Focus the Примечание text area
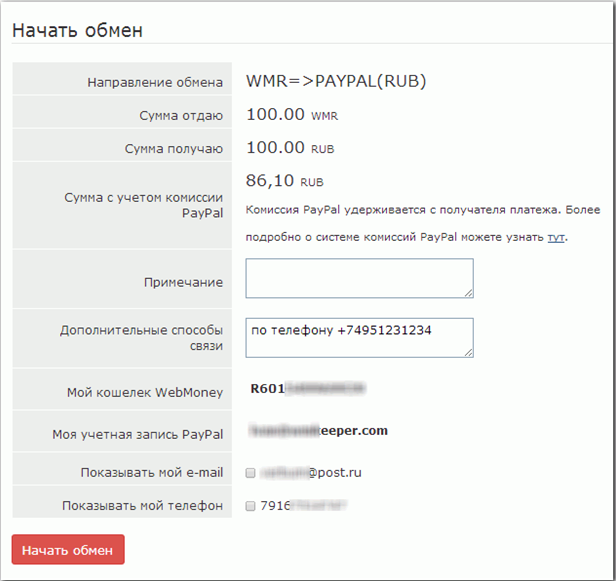This screenshot has width=616, height=581. (359, 278)
